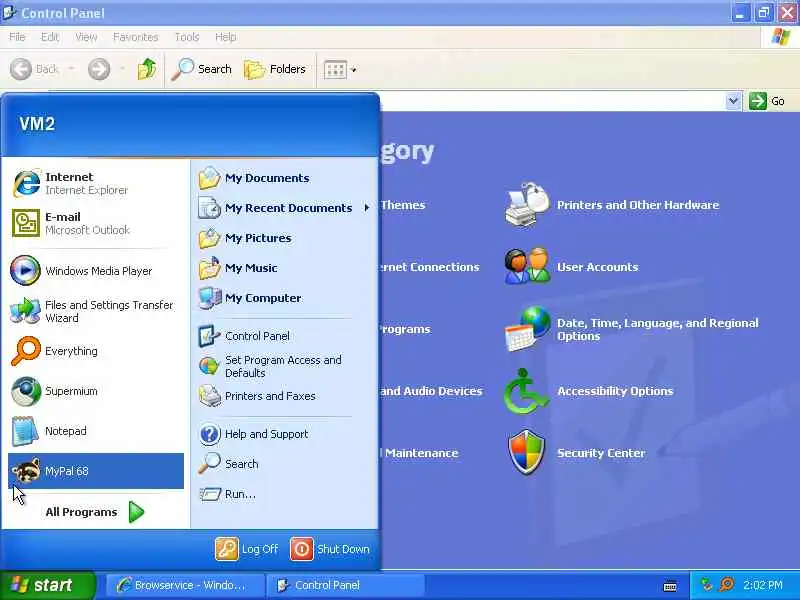
Task: Open Control Panel from Start menu
Action: coord(284,336)
